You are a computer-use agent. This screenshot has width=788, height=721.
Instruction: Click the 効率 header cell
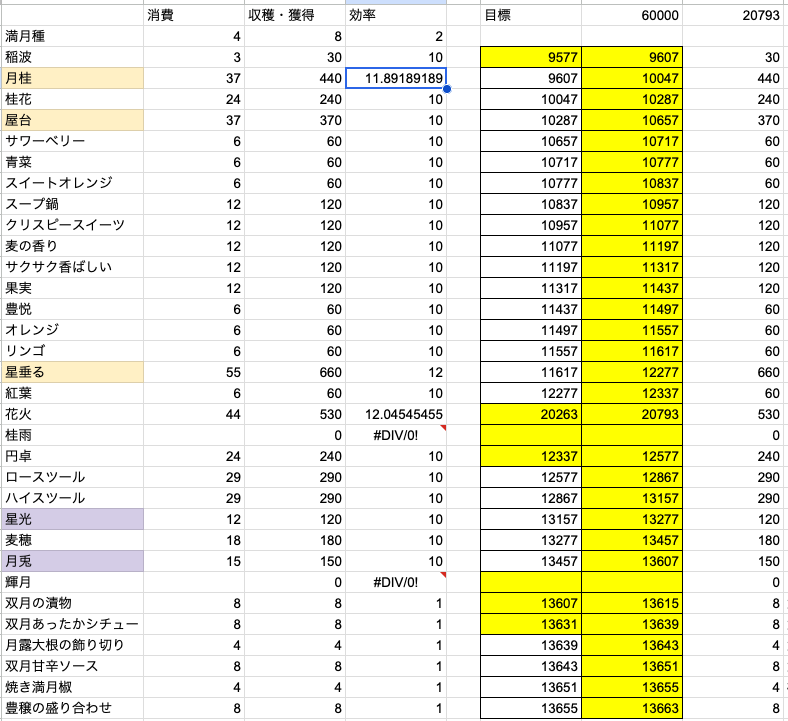pyautogui.click(x=396, y=15)
